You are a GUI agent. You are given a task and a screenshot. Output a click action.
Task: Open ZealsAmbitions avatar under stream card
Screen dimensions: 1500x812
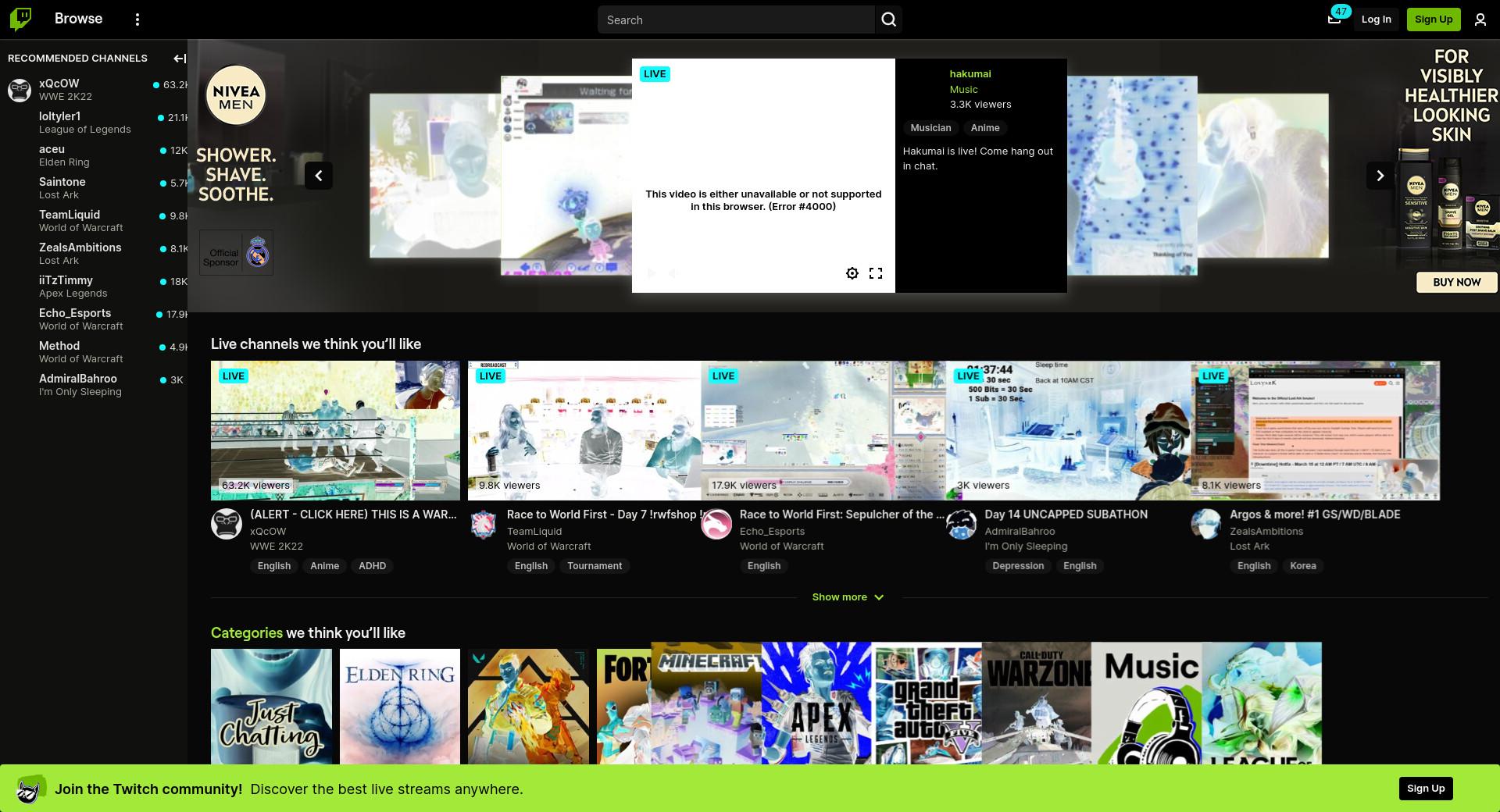pyautogui.click(x=1206, y=524)
